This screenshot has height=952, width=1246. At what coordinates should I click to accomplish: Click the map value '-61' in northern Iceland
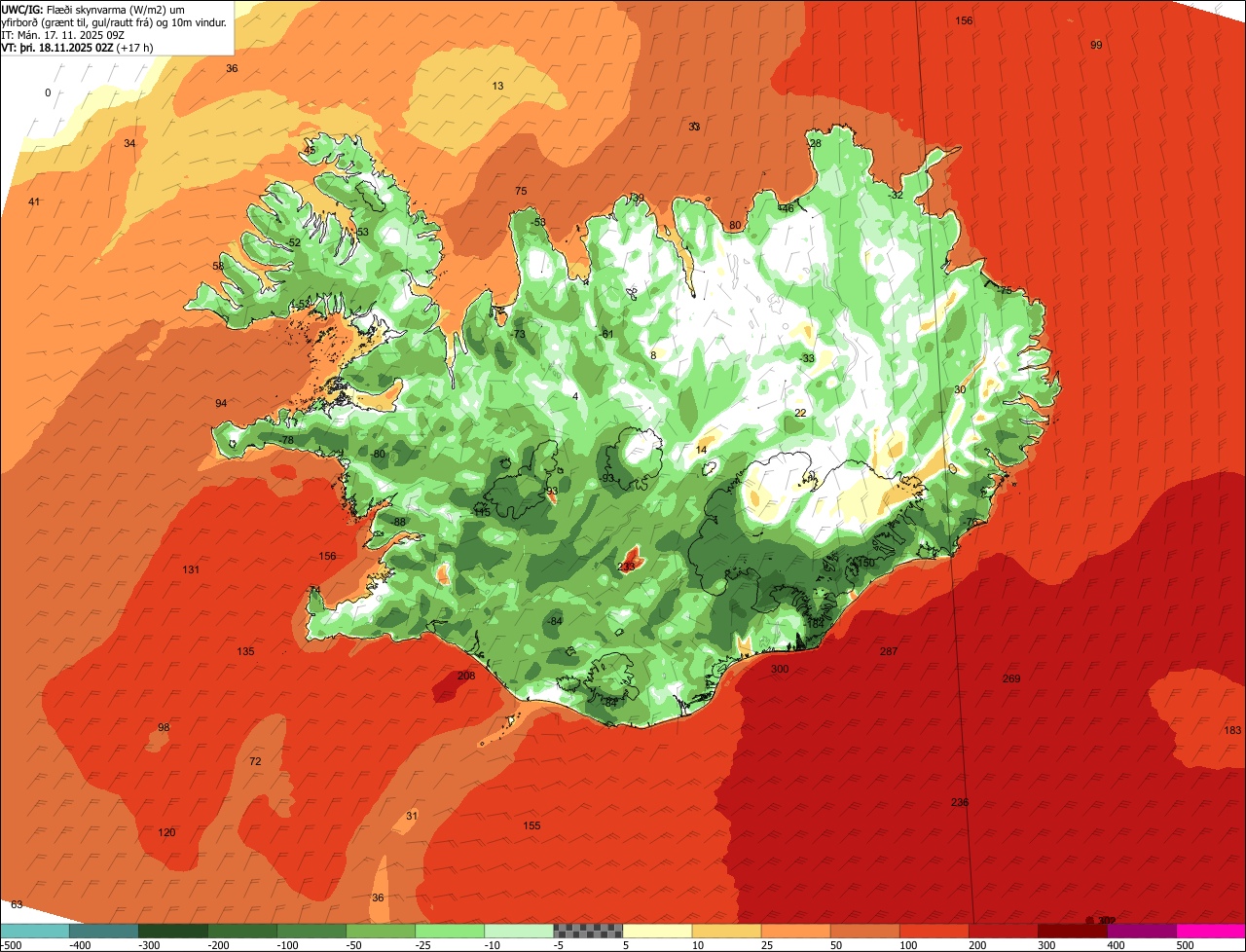click(606, 334)
